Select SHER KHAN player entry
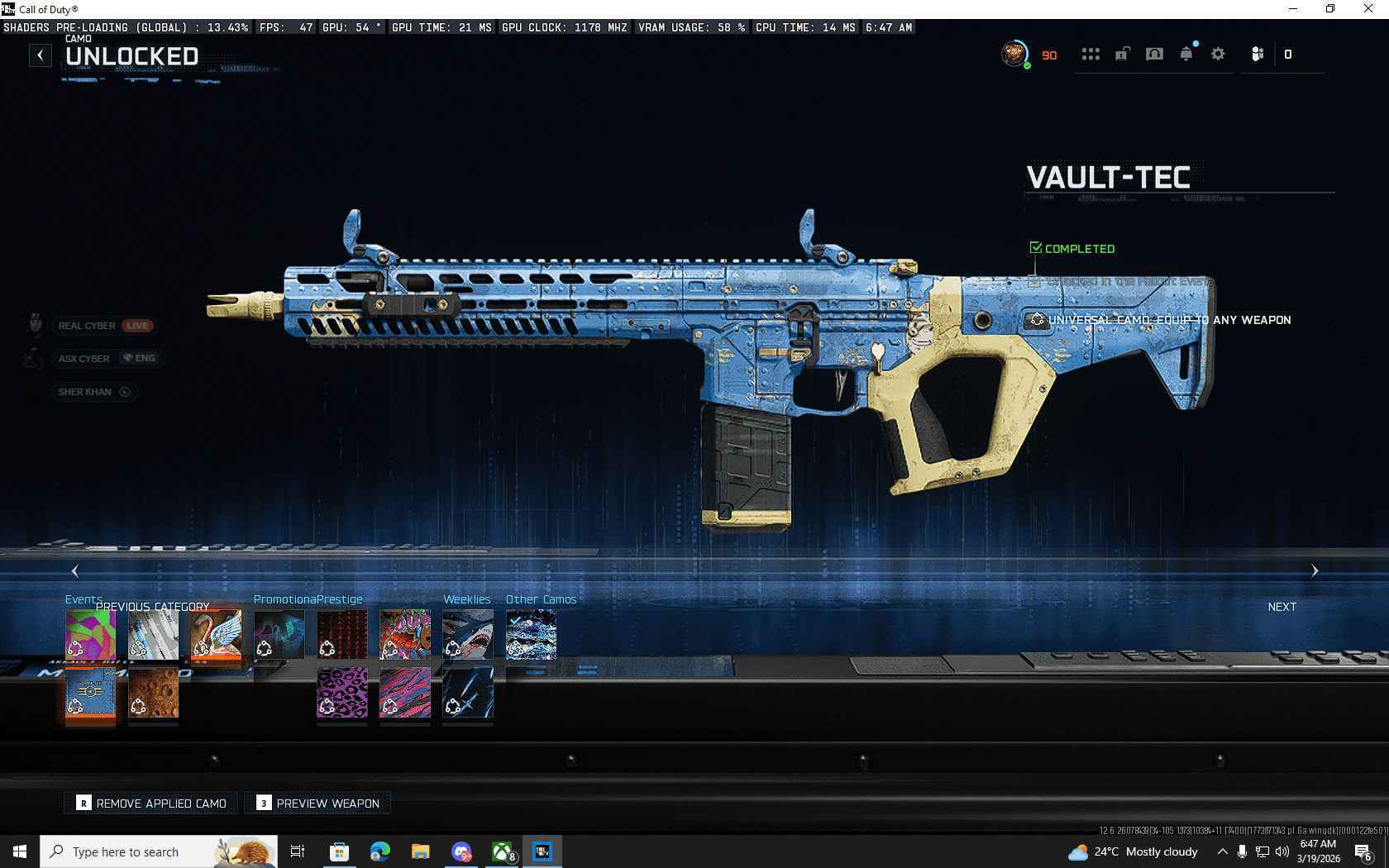Screen dimensions: 1389x868 (94, 392)
